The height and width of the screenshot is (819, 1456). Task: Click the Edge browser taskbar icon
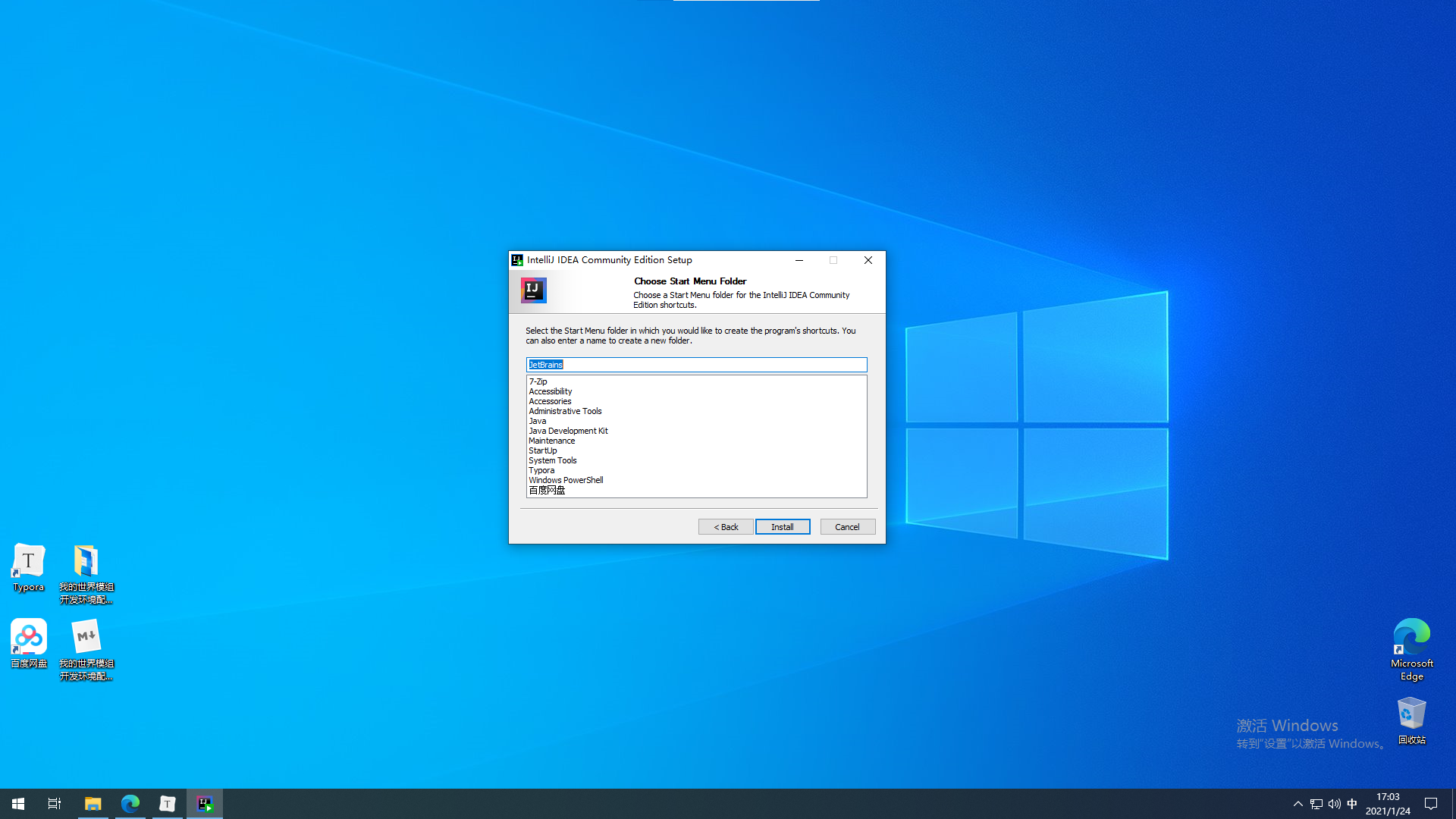click(x=130, y=804)
